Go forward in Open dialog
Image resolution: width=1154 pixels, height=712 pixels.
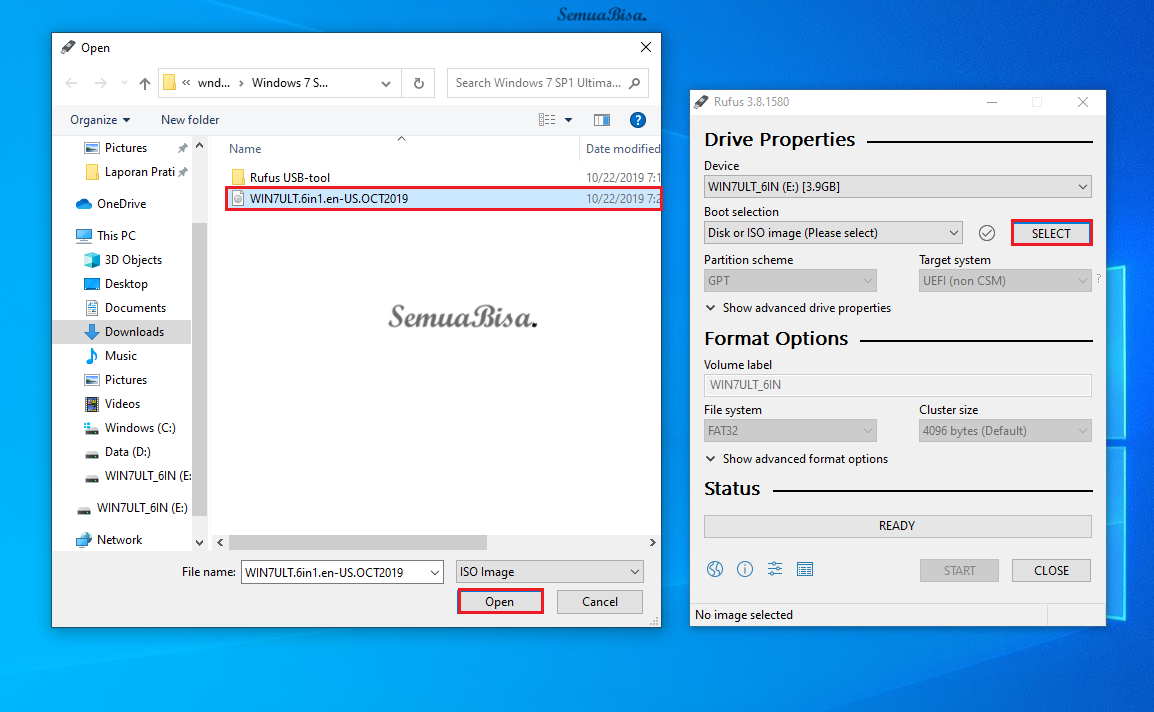tap(101, 83)
